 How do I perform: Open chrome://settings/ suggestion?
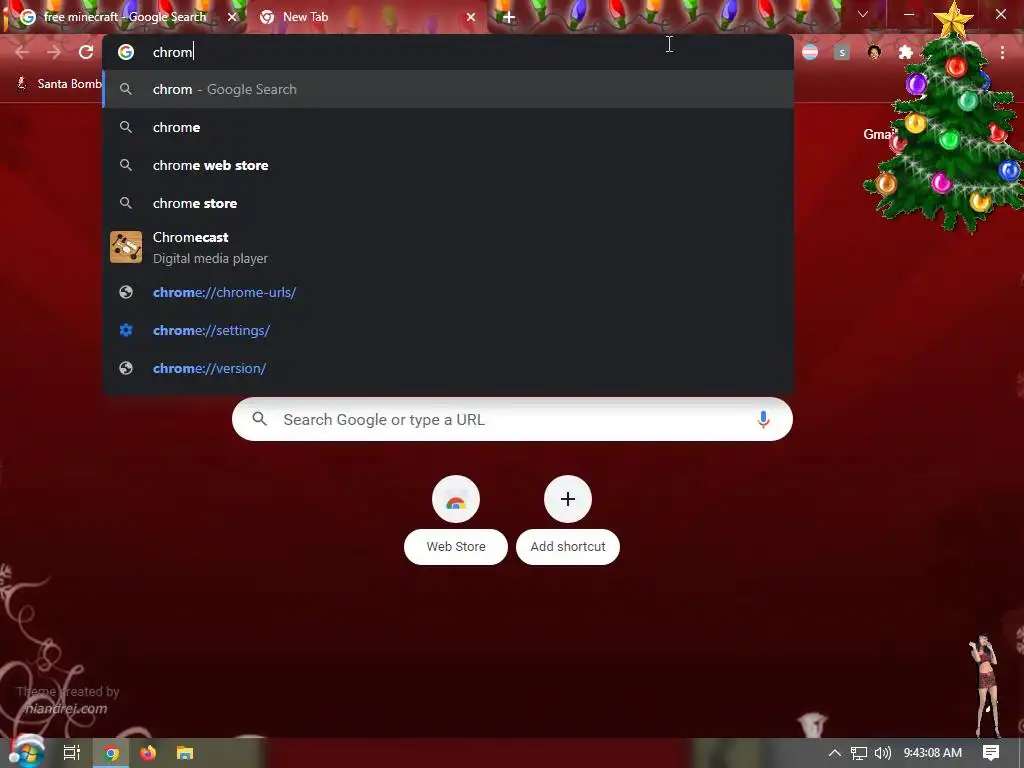coord(448,330)
